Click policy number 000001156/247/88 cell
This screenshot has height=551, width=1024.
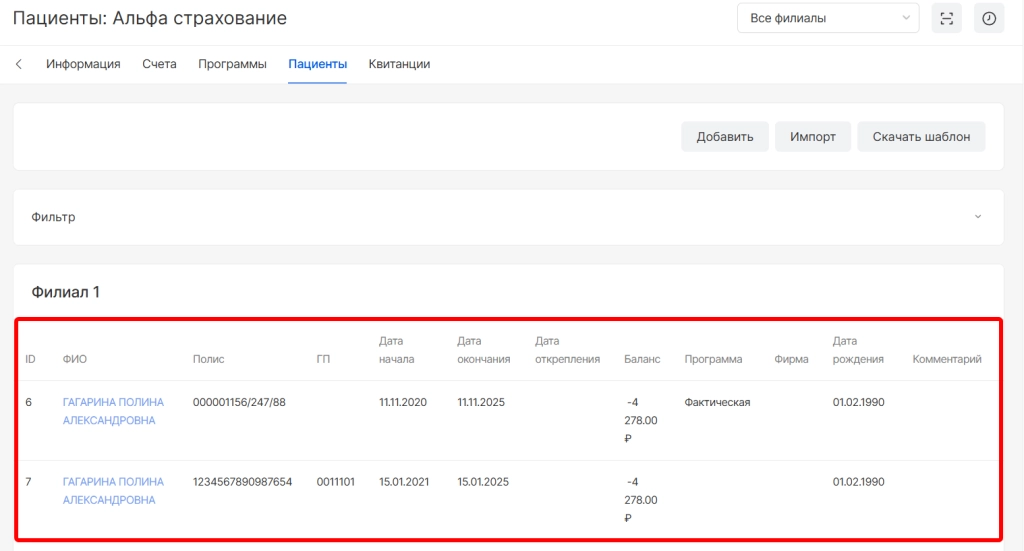(x=239, y=402)
